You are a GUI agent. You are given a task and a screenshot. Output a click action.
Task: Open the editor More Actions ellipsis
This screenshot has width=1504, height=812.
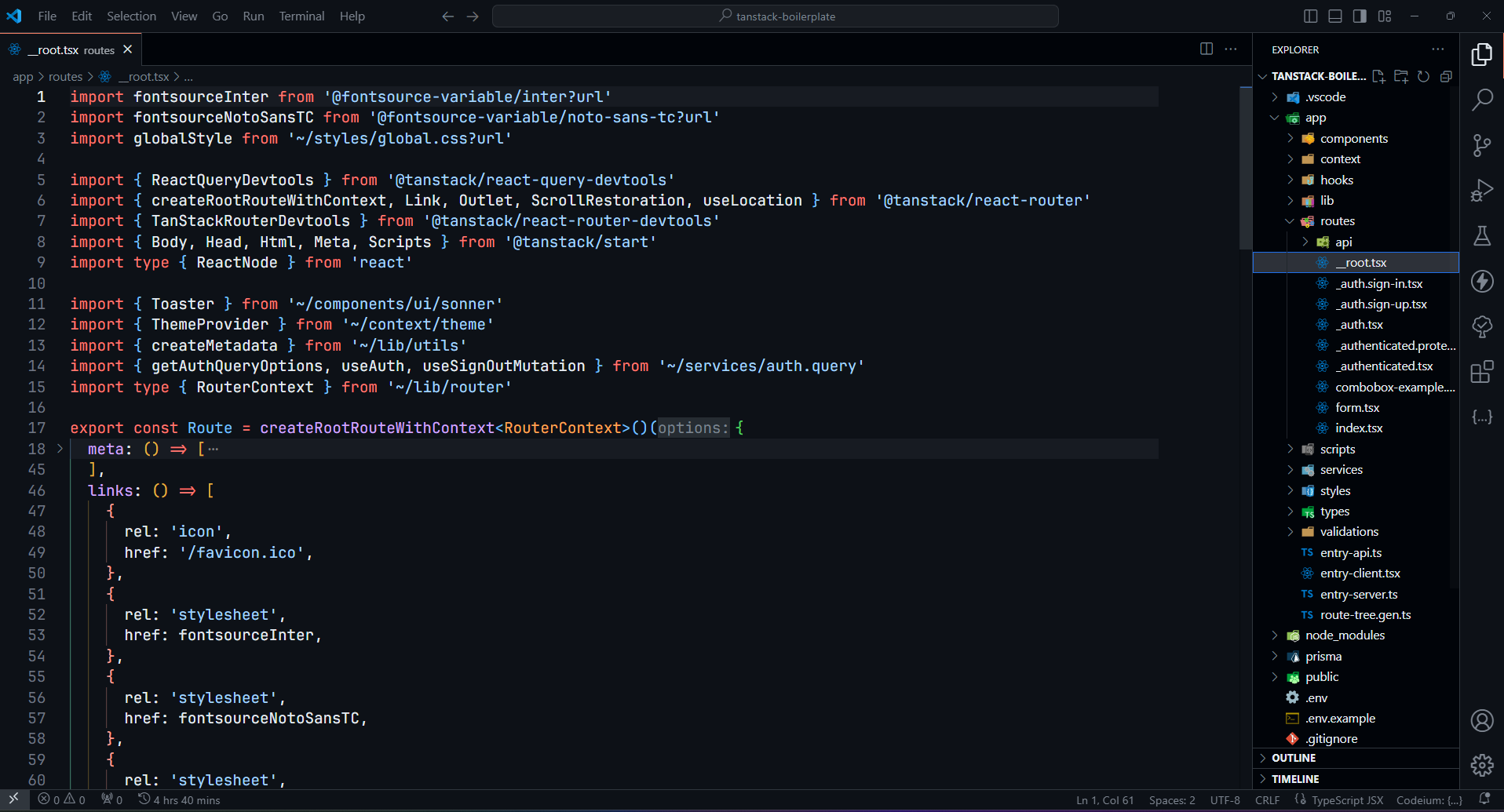[x=1231, y=49]
